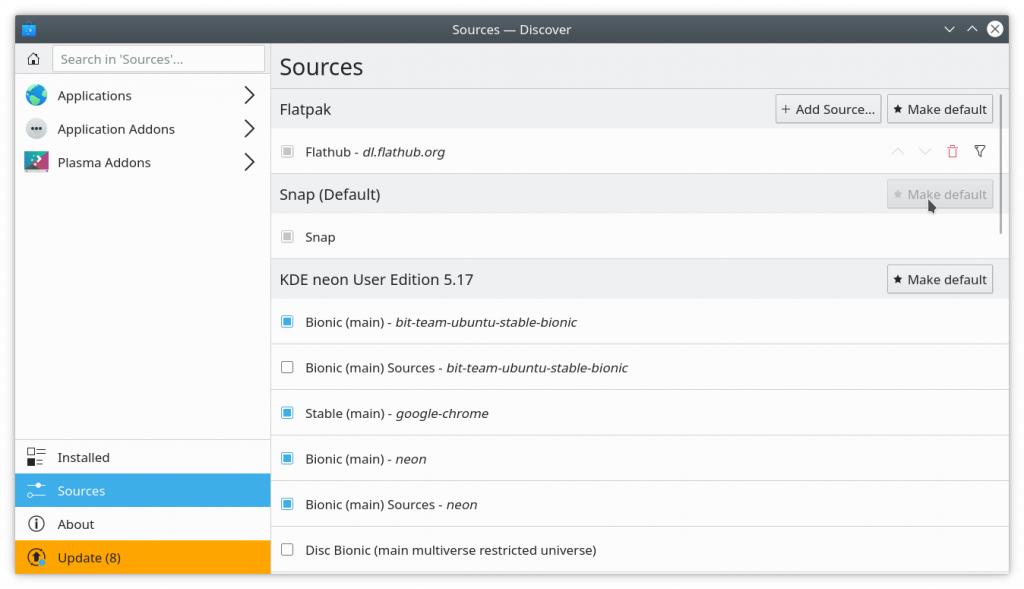Click the filter icon on Flathub row

tap(980, 152)
